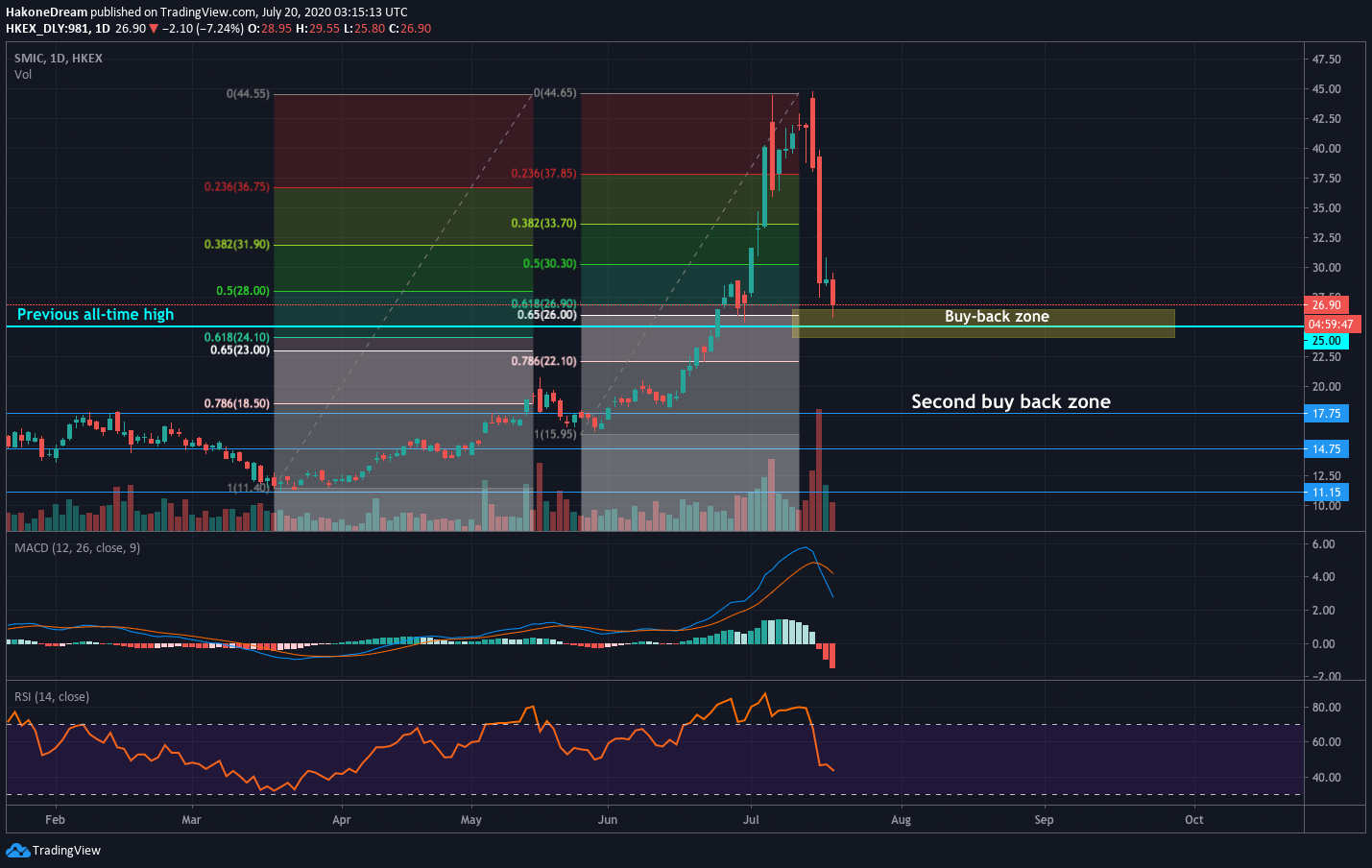Click the 0.65(23.00) Fibonacci level label
This screenshot has width=1372, height=868.
(x=240, y=350)
